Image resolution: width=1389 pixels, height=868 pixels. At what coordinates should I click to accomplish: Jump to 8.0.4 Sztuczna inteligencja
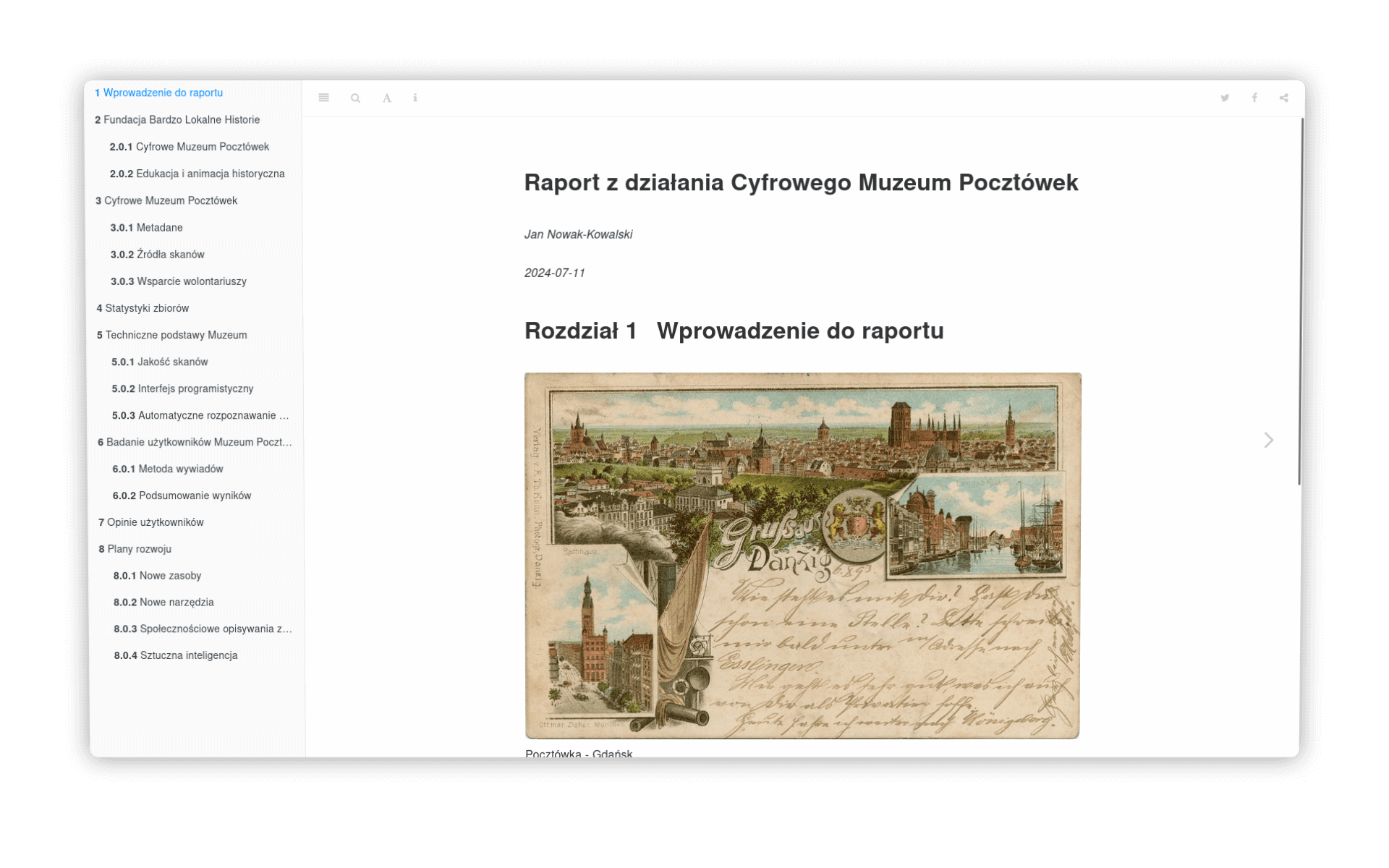coord(175,655)
